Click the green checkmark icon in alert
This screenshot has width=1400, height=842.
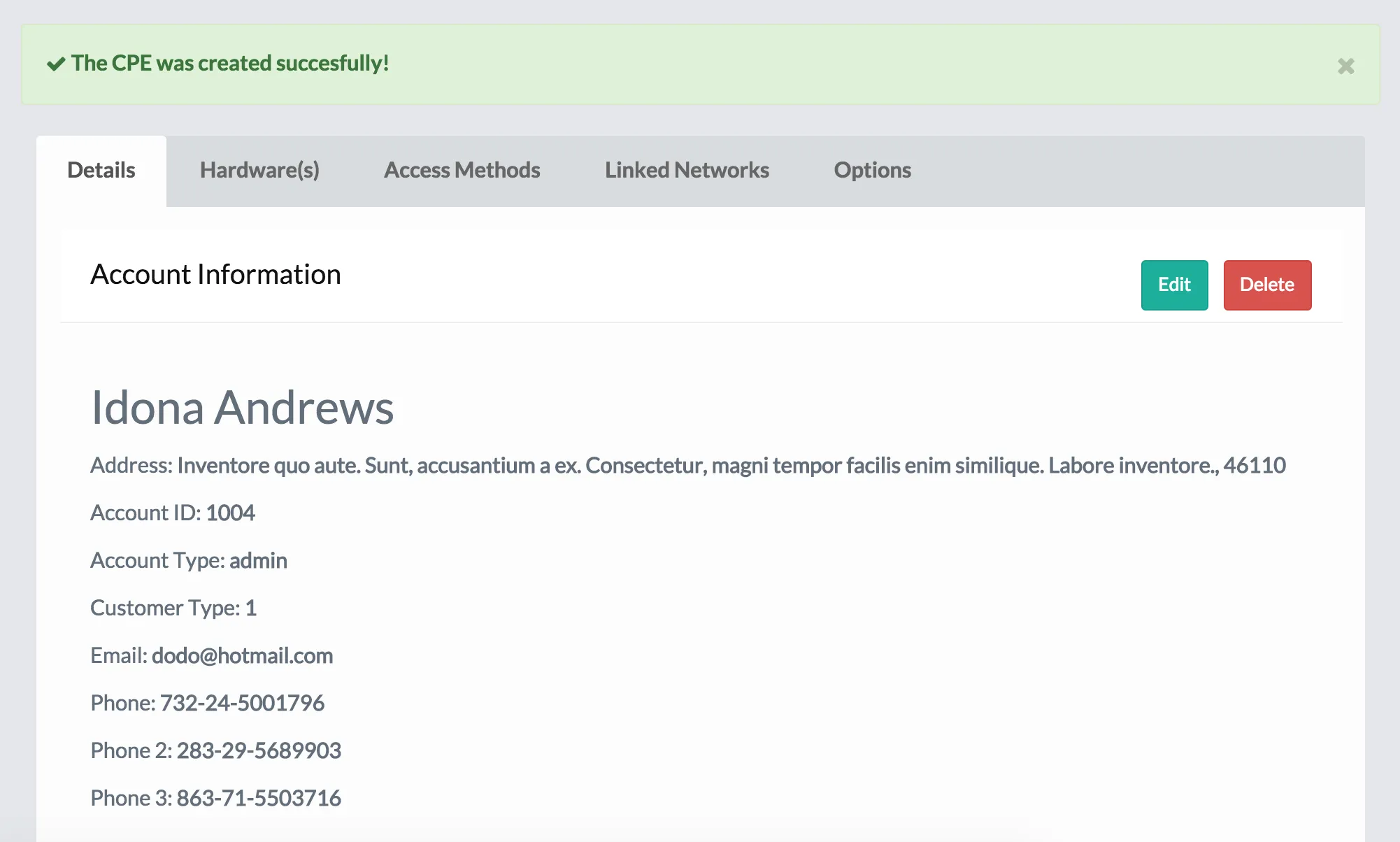(x=56, y=64)
